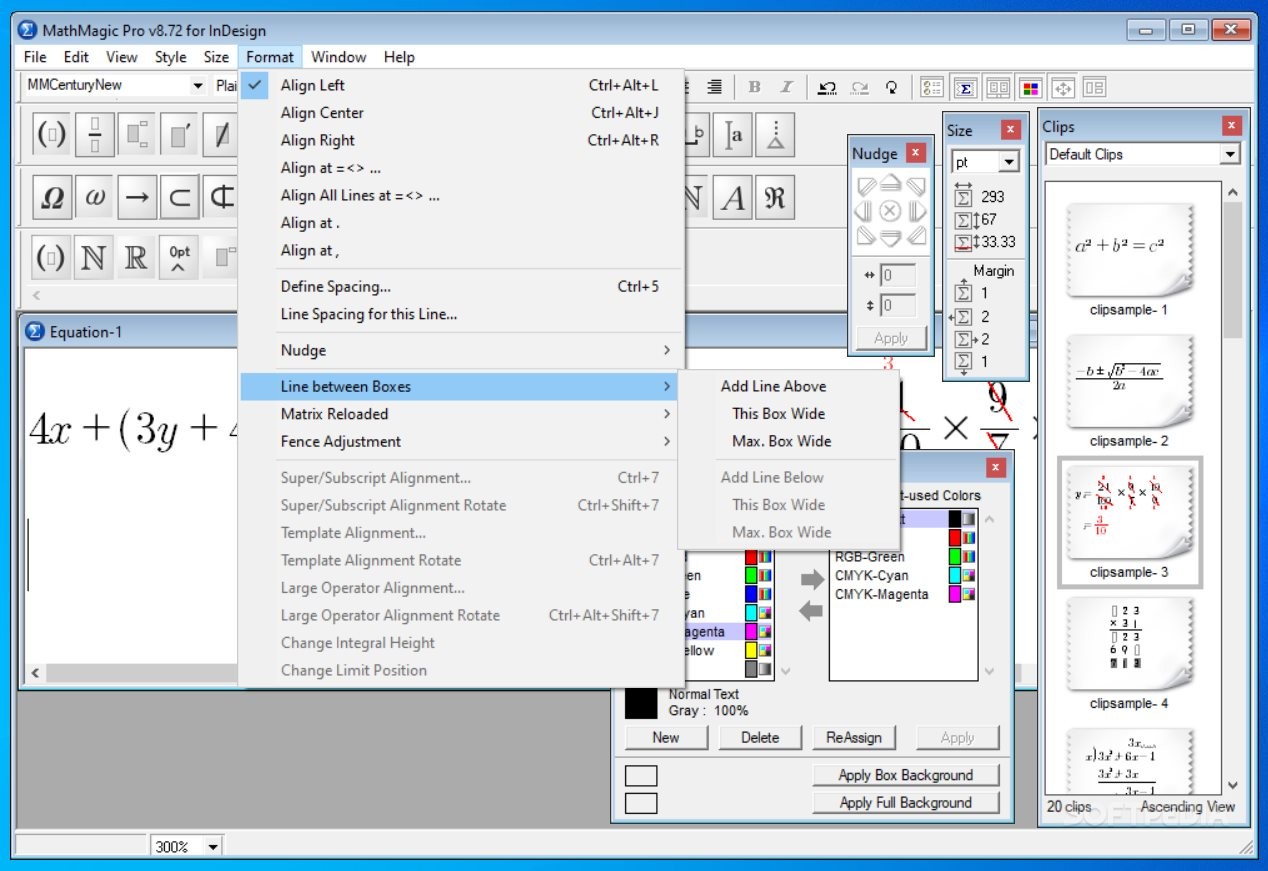Click the Italic toolbar button
Image resolution: width=1268 pixels, height=871 pixels.
pyautogui.click(x=786, y=87)
